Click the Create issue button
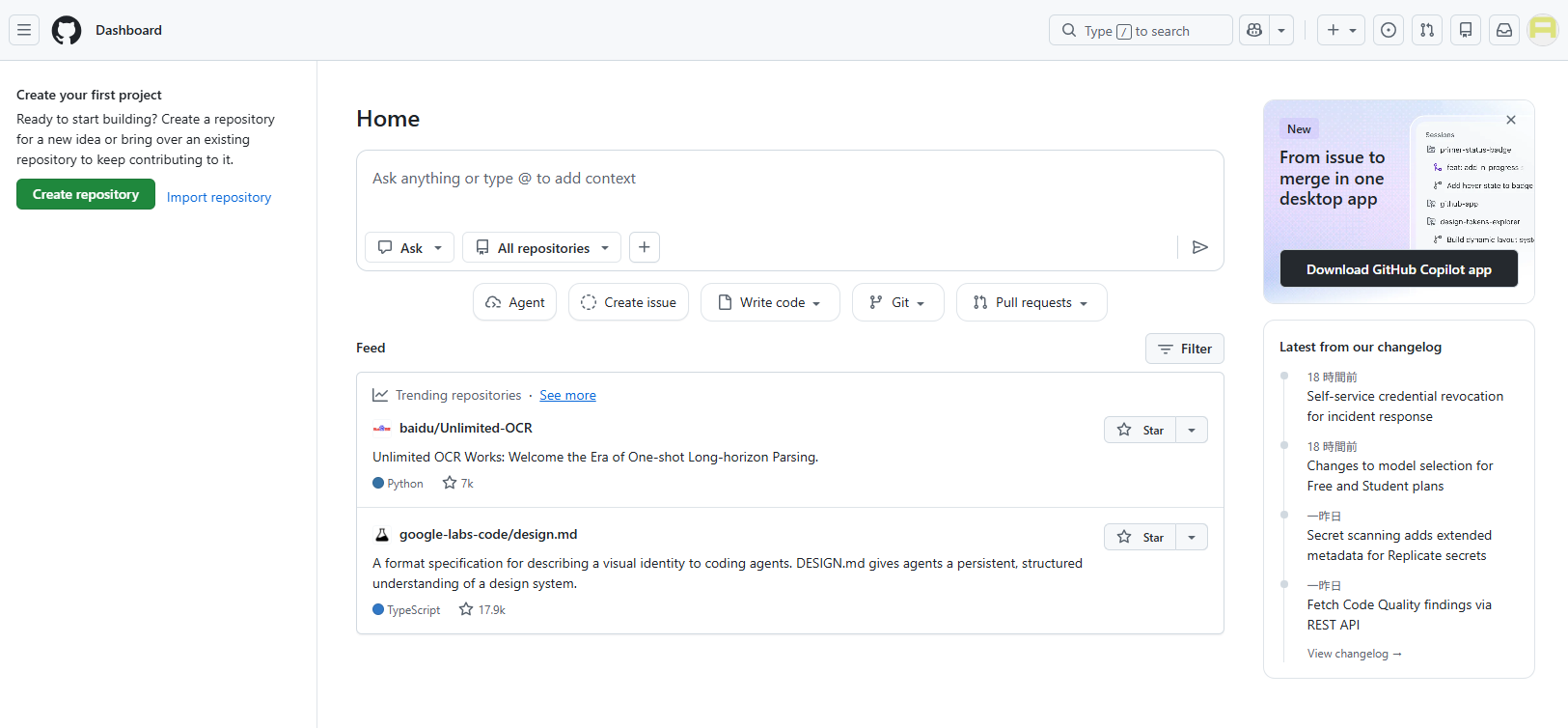Screen dimensions: 1568x728 [628, 302]
